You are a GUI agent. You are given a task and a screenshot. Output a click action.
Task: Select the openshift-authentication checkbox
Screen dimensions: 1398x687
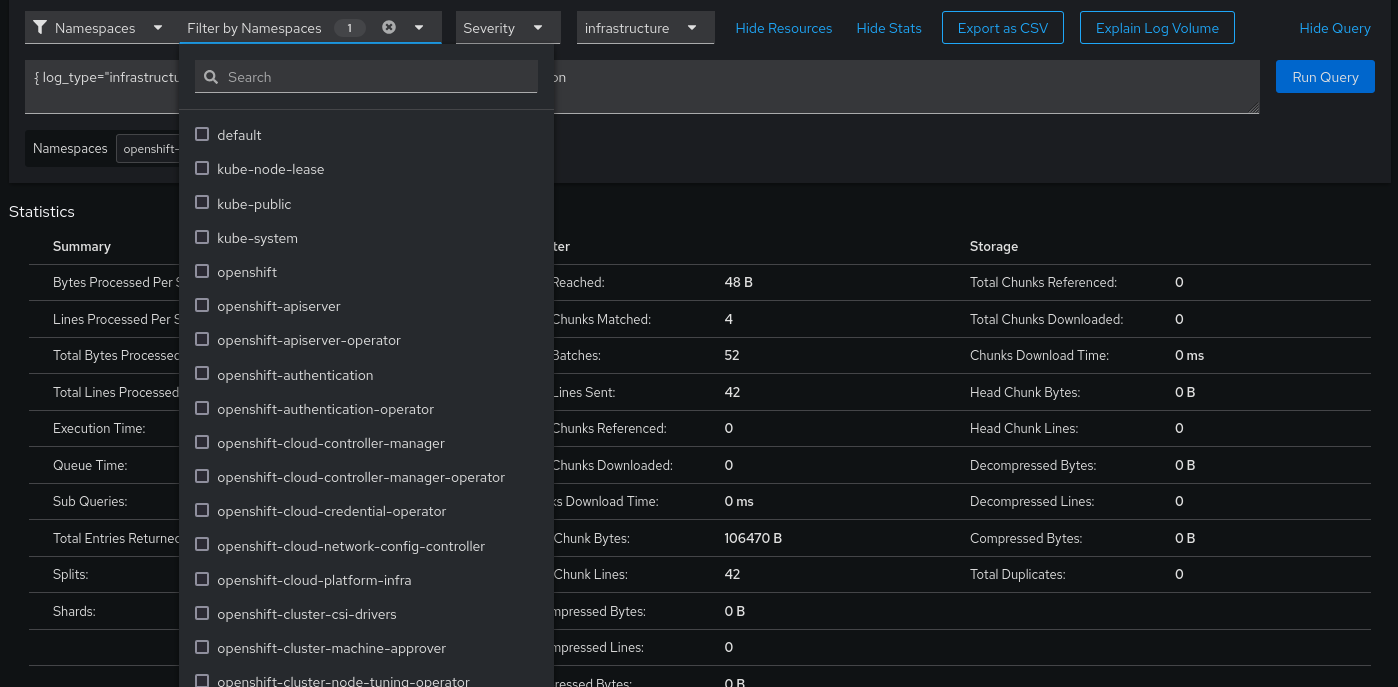(202, 374)
